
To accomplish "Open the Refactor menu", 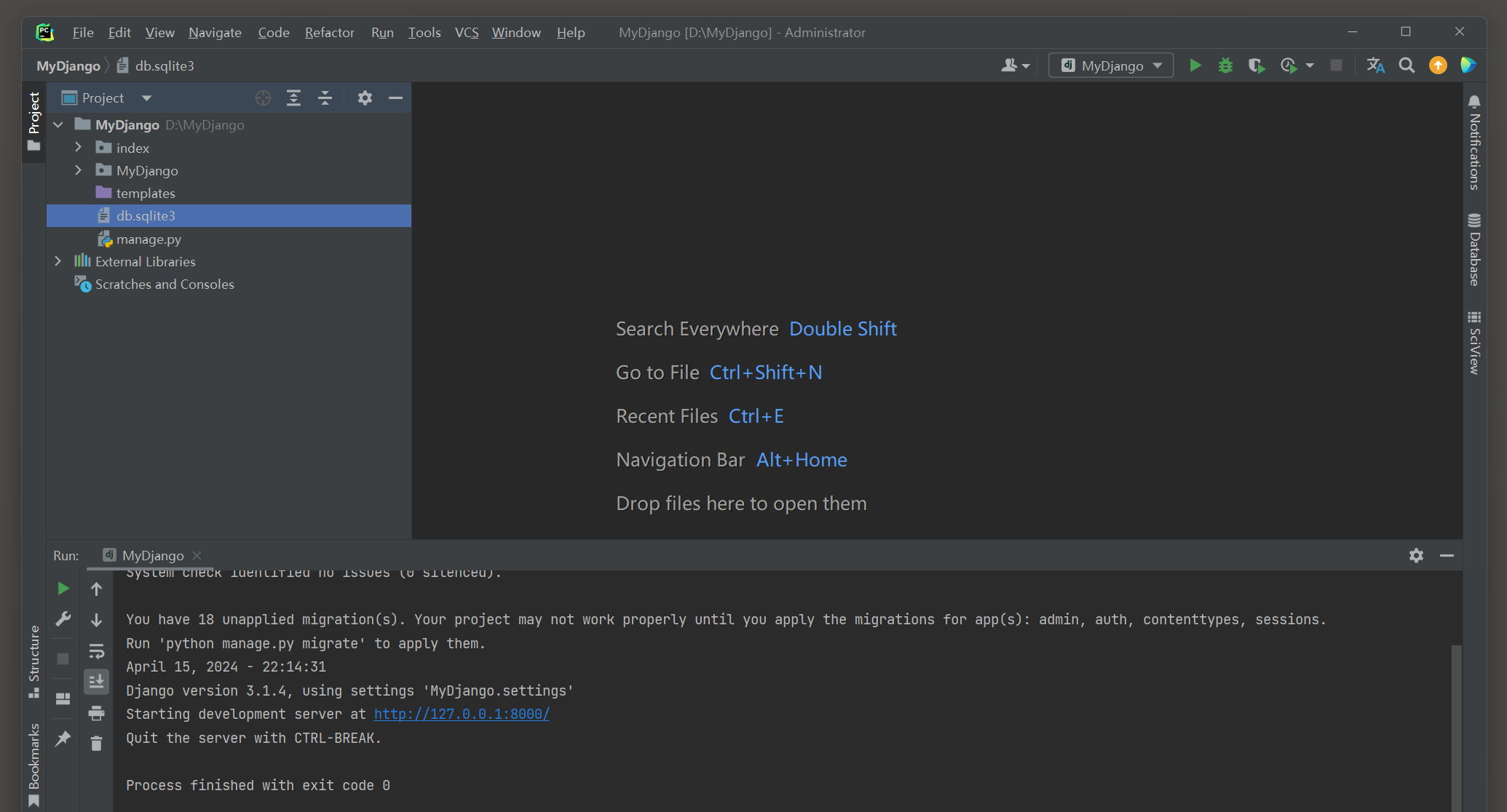I will click(x=329, y=33).
